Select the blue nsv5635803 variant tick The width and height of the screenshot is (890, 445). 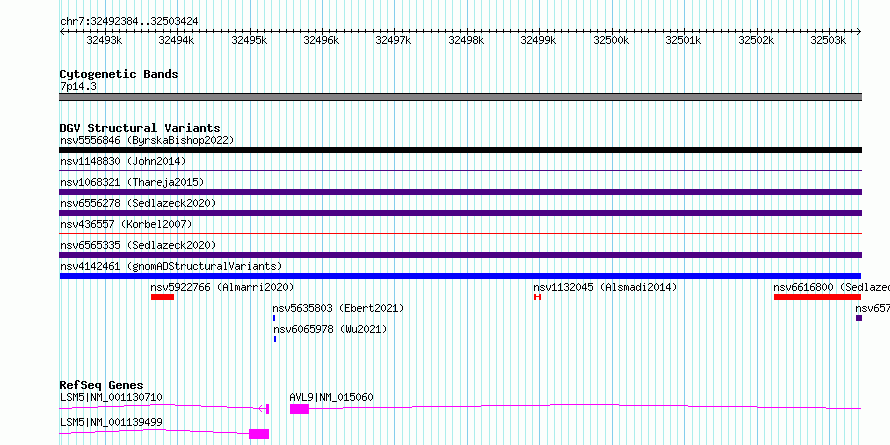click(x=274, y=318)
